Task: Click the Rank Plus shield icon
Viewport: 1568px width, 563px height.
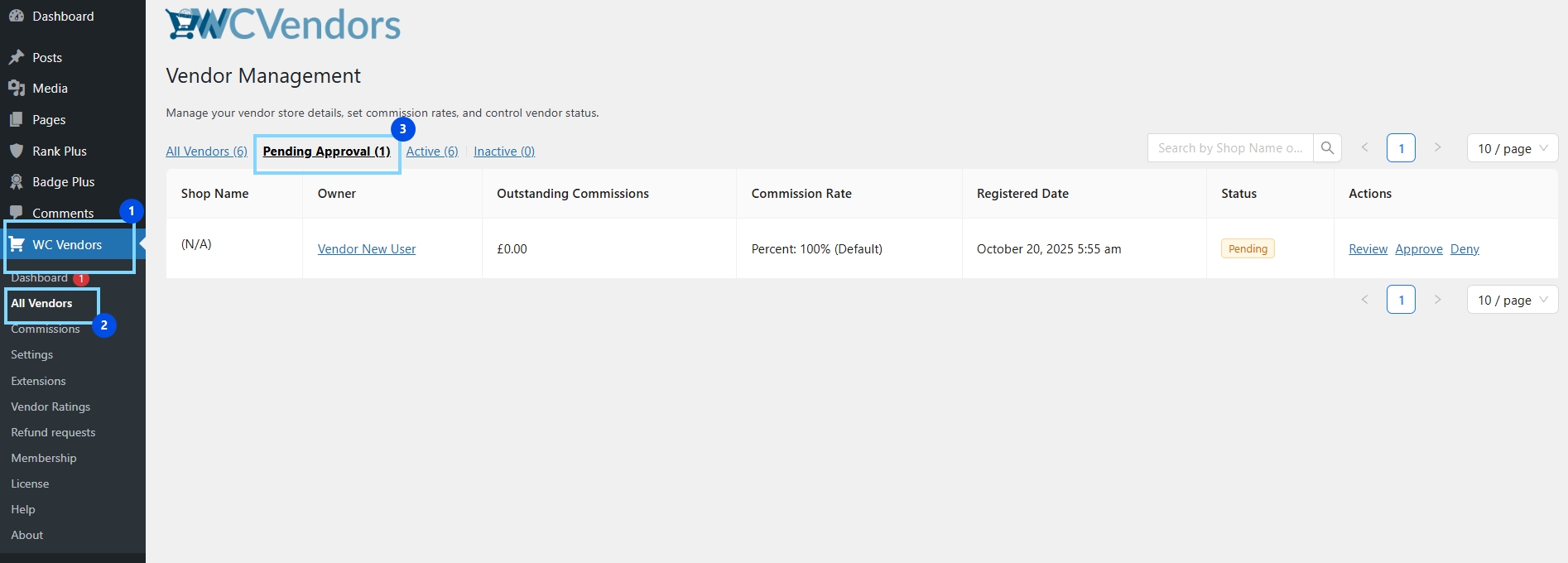Action: [17, 151]
